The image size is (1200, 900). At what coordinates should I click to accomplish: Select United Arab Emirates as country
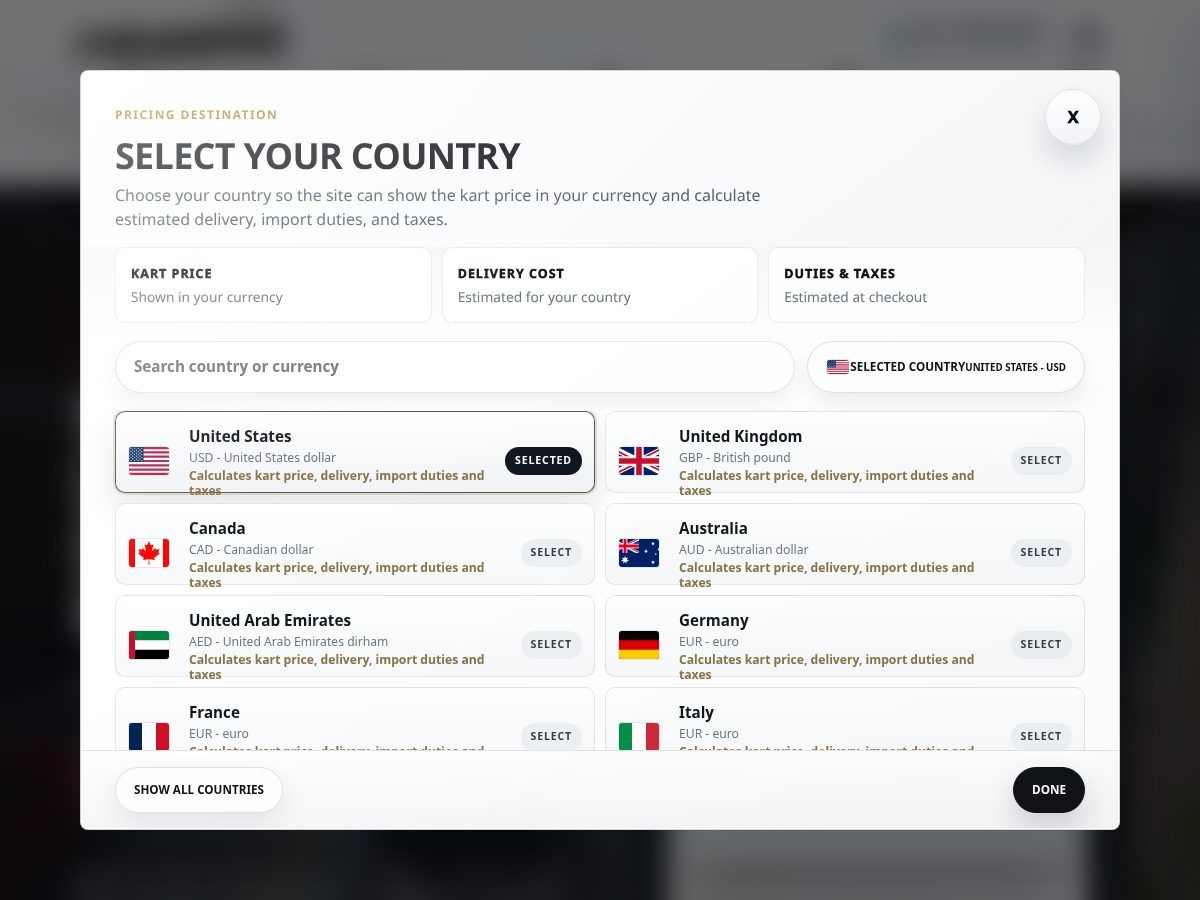coord(551,645)
